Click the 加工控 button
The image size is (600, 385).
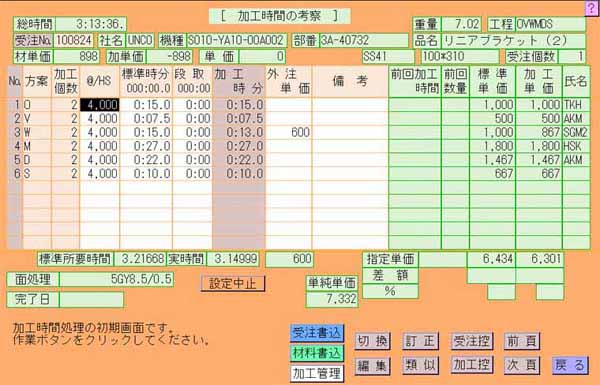click(472, 364)
